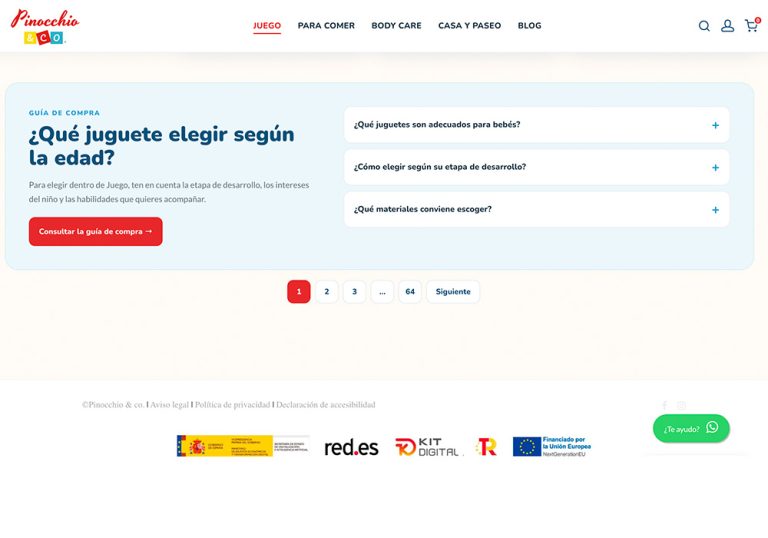Open the '¿Te ayudo?' chat button
The image size is (768, 538).
(691, 429)
